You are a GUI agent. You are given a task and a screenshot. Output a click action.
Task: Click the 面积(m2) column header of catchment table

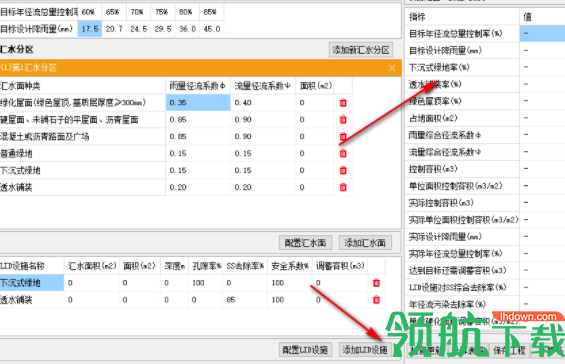pyautogui.click(x=316, y=86)
